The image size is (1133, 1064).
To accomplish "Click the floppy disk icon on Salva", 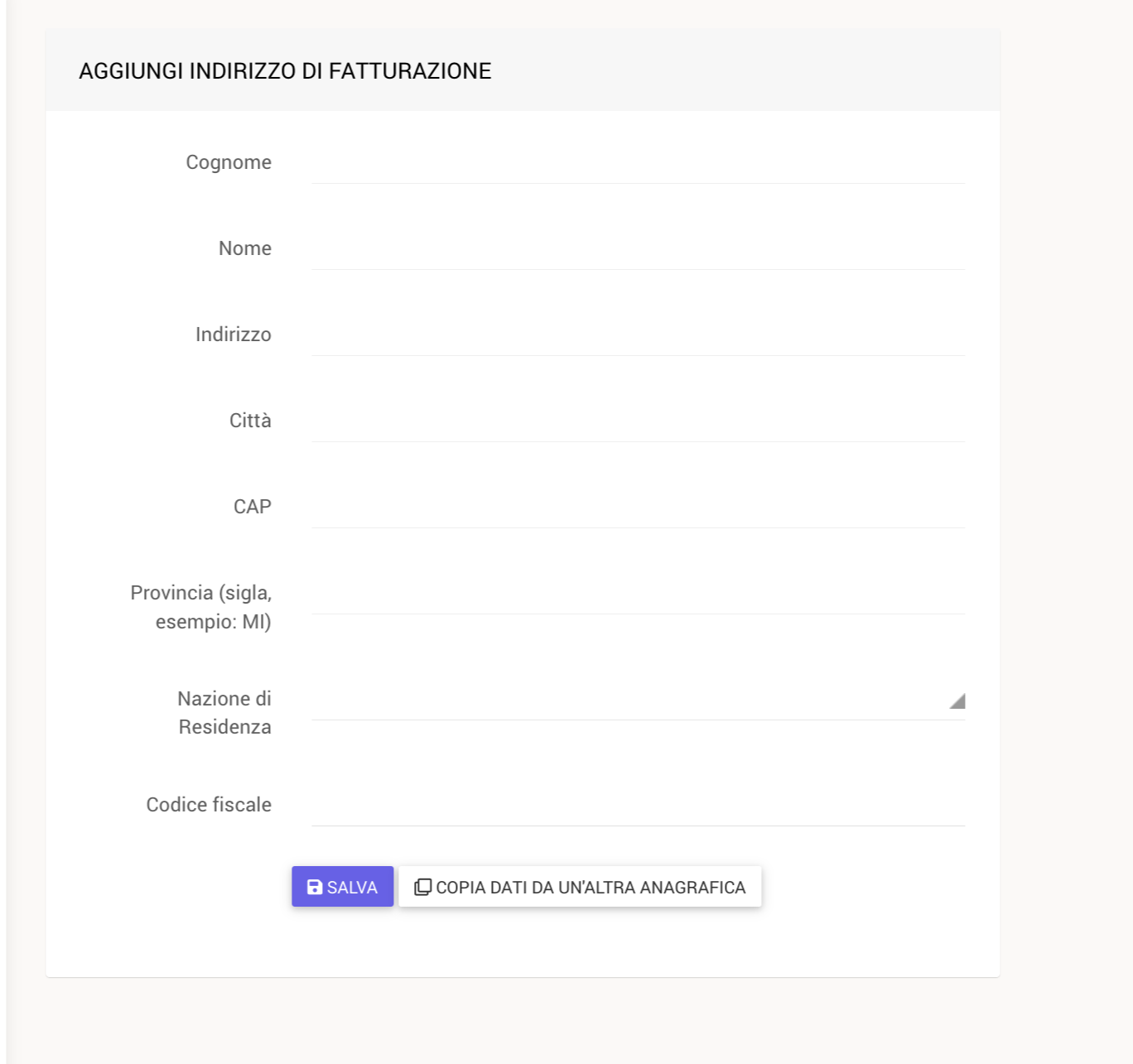I will [315, 887].
